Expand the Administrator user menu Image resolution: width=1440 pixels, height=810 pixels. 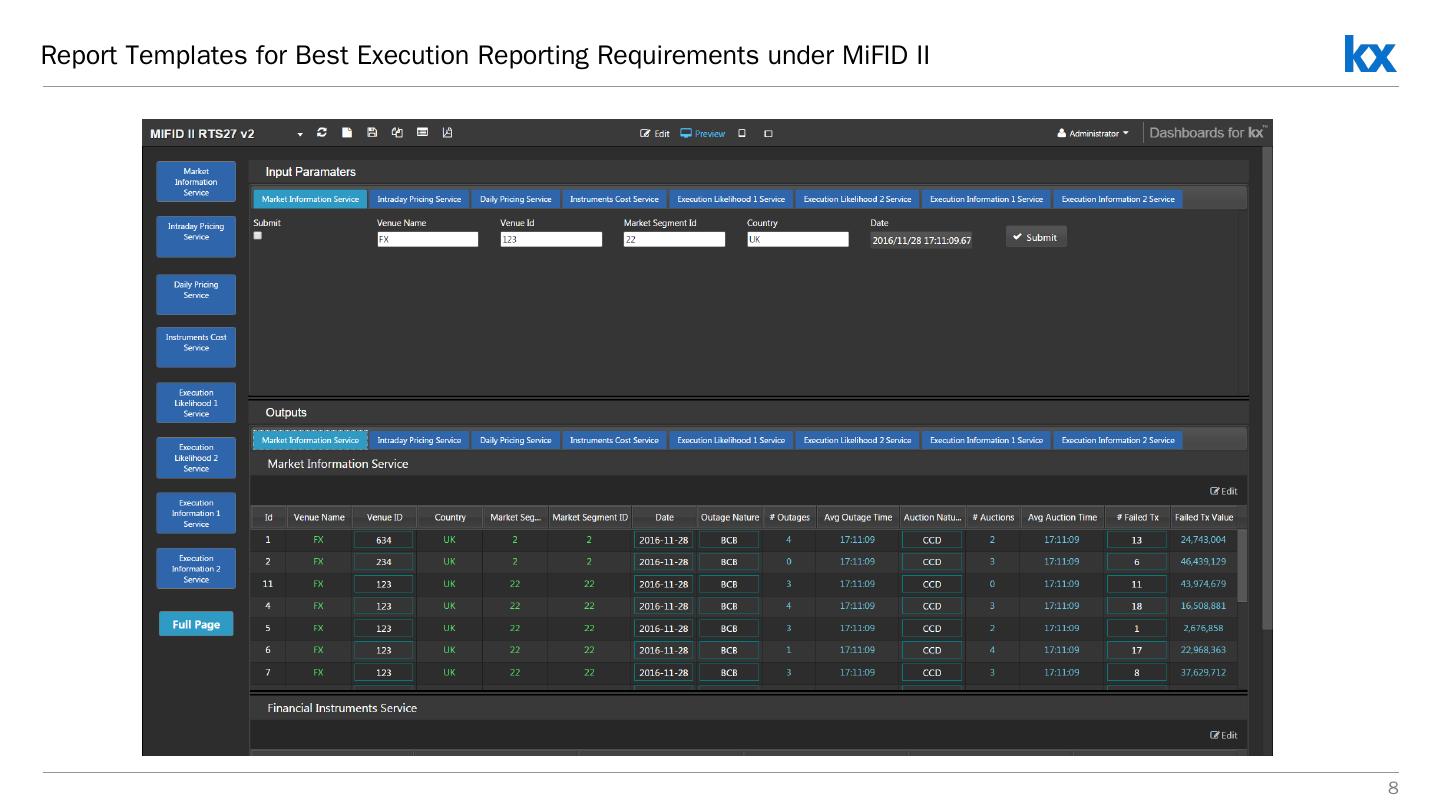point(1093,134)
